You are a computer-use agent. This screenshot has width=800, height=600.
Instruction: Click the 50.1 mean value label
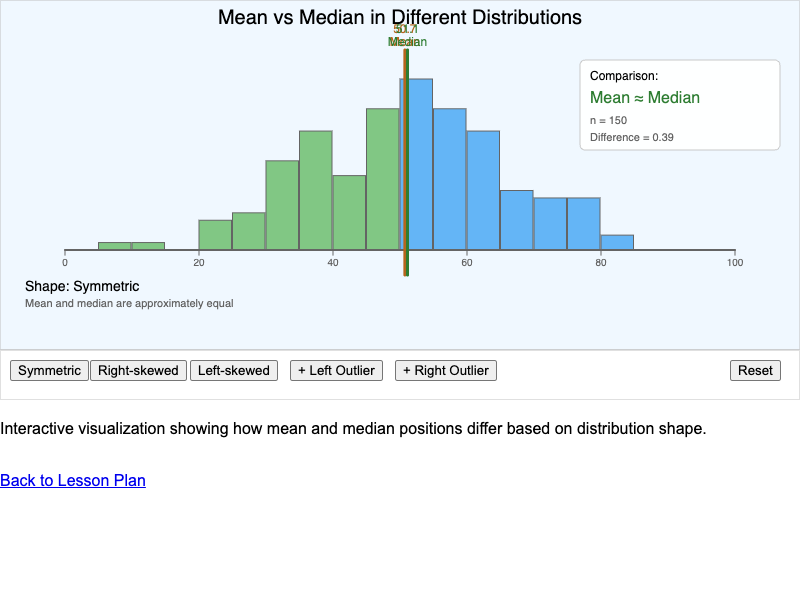pos(404,31)
